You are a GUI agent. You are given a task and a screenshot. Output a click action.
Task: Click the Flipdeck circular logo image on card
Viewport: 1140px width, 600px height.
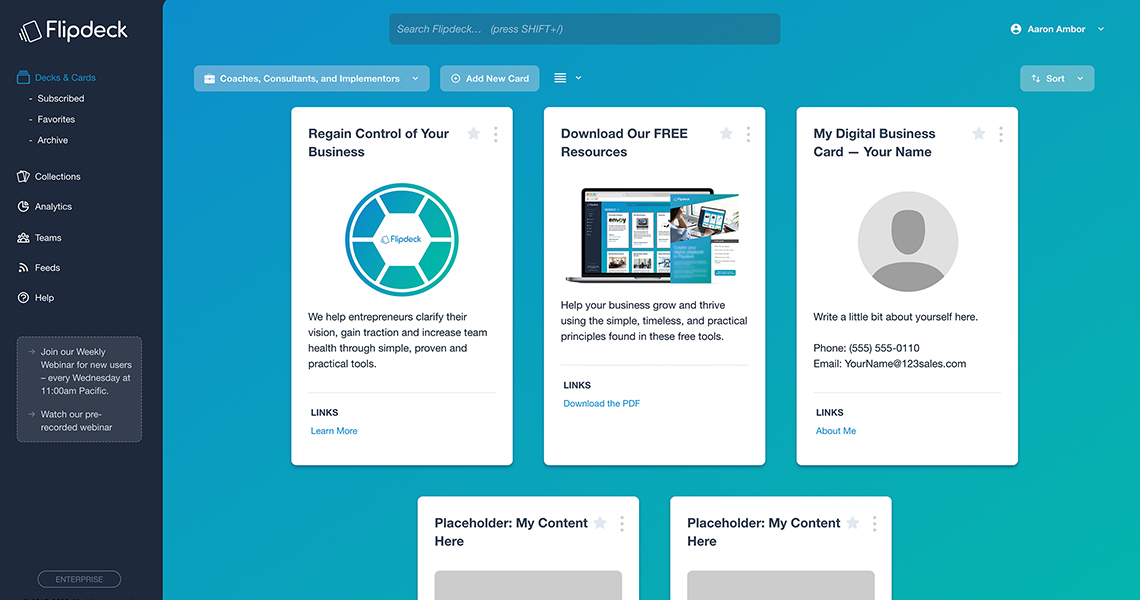pos(402,239)
